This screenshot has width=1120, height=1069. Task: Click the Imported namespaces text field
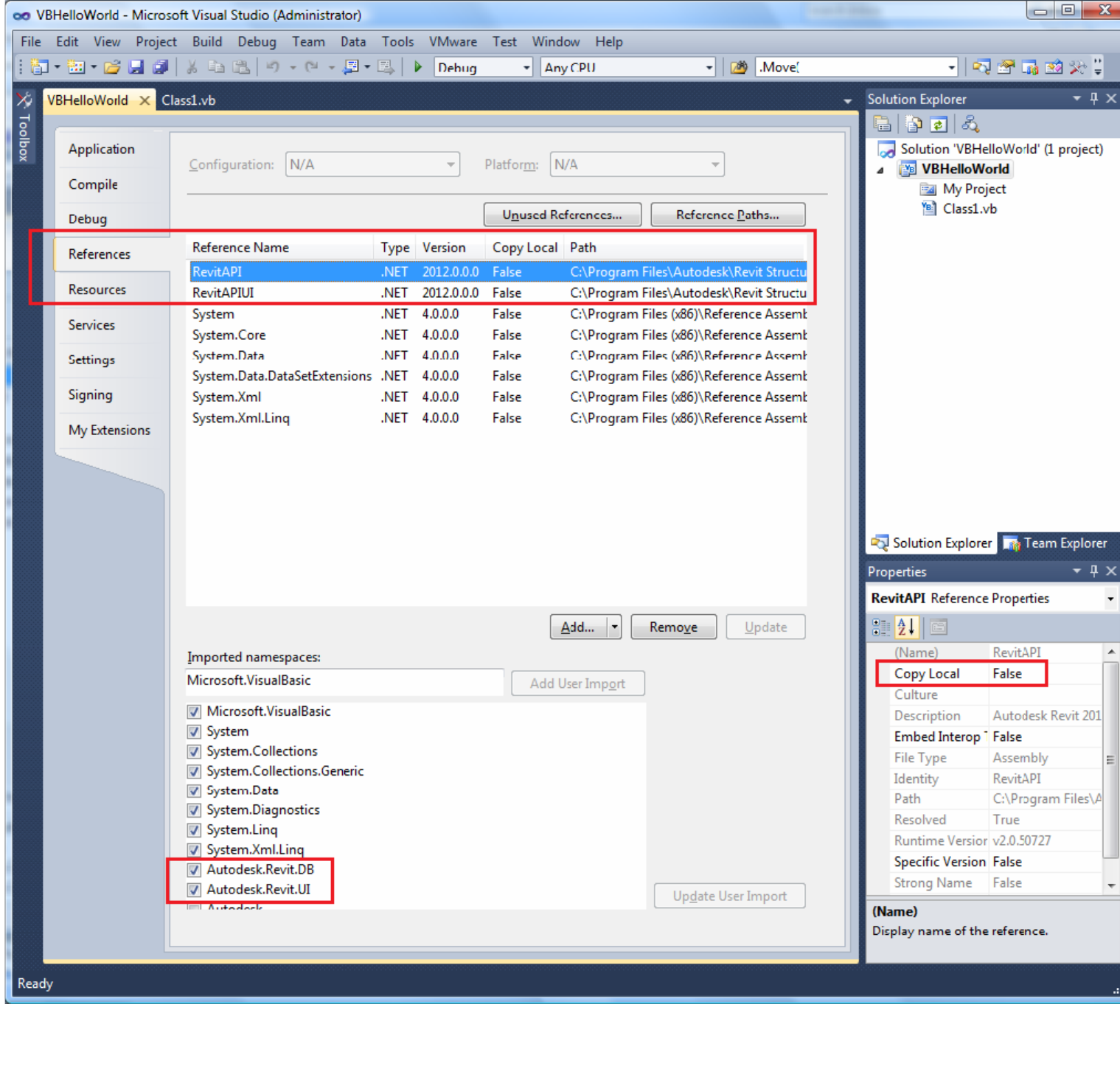345,681
